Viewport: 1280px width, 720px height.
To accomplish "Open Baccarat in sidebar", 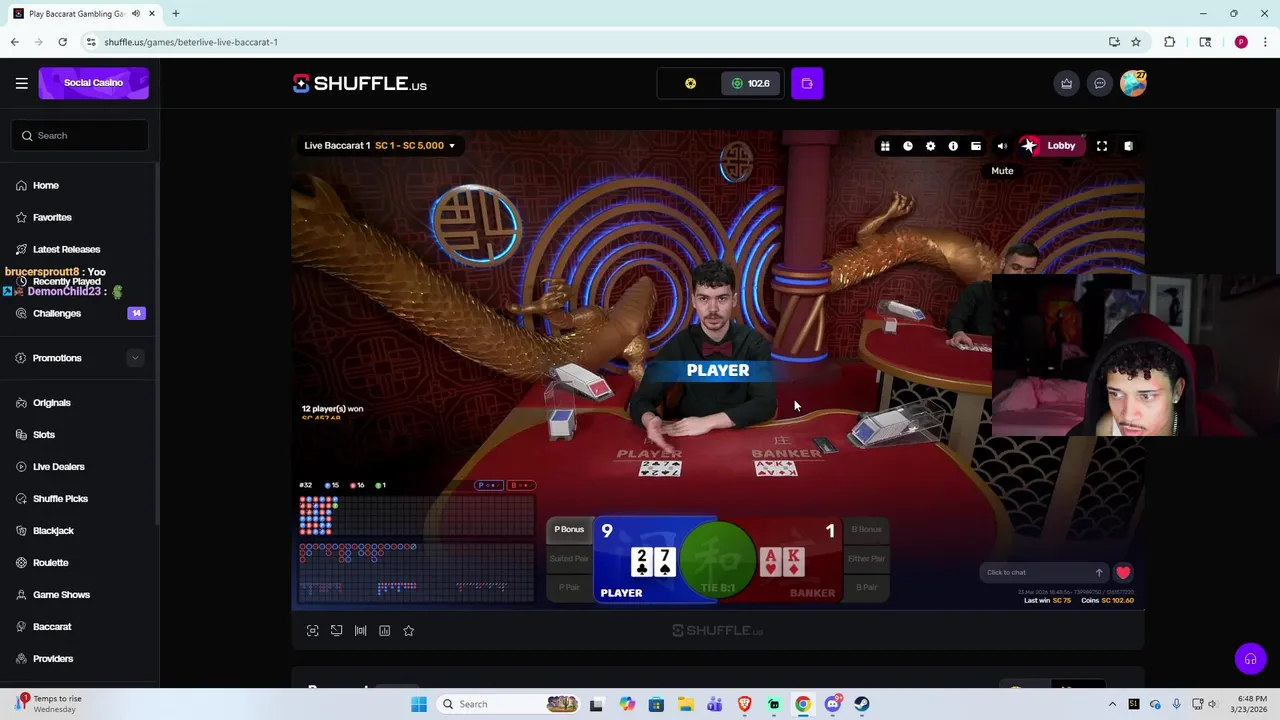I will (52, 626).
